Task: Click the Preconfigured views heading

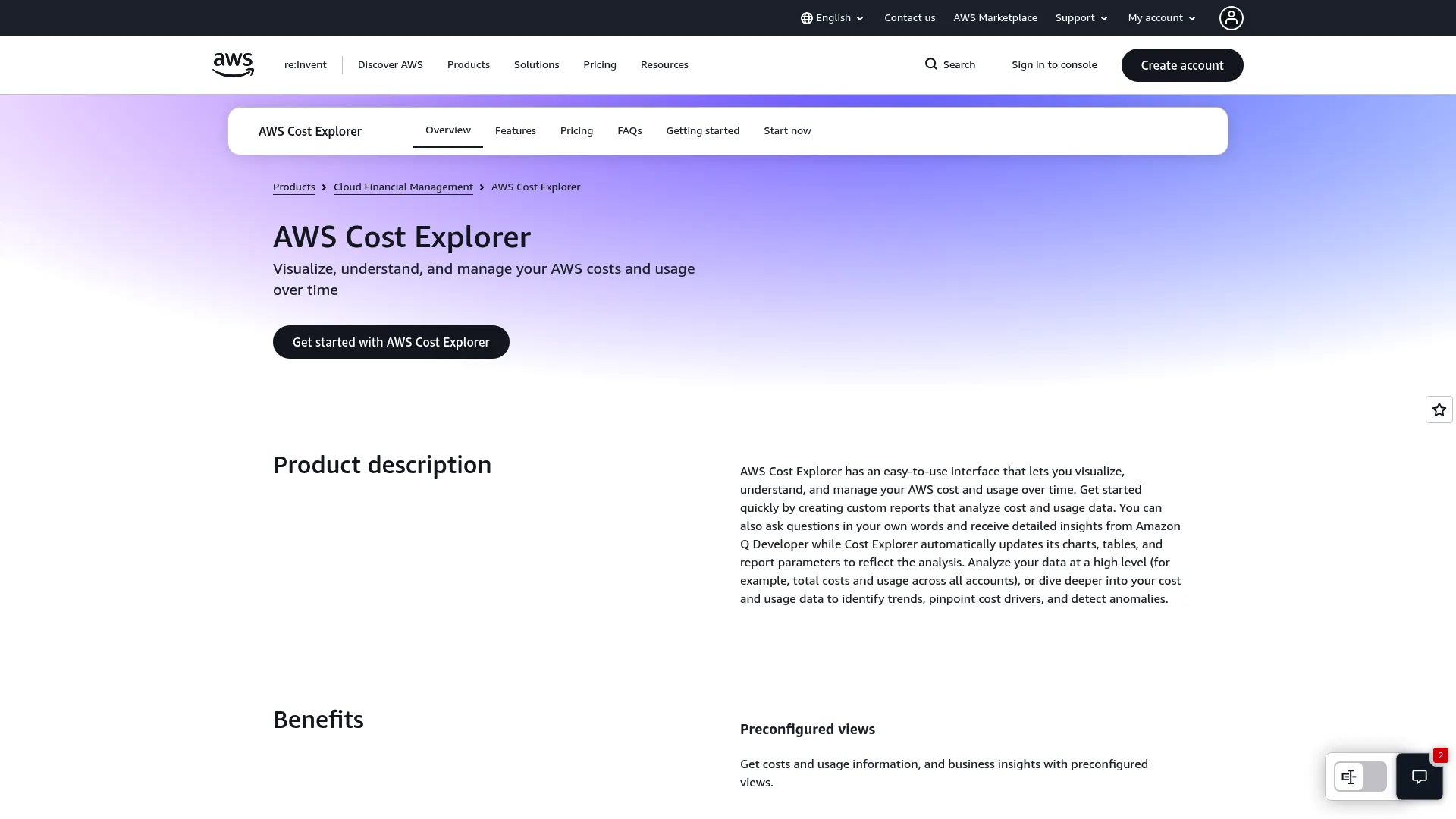Action: click(808, 730)
